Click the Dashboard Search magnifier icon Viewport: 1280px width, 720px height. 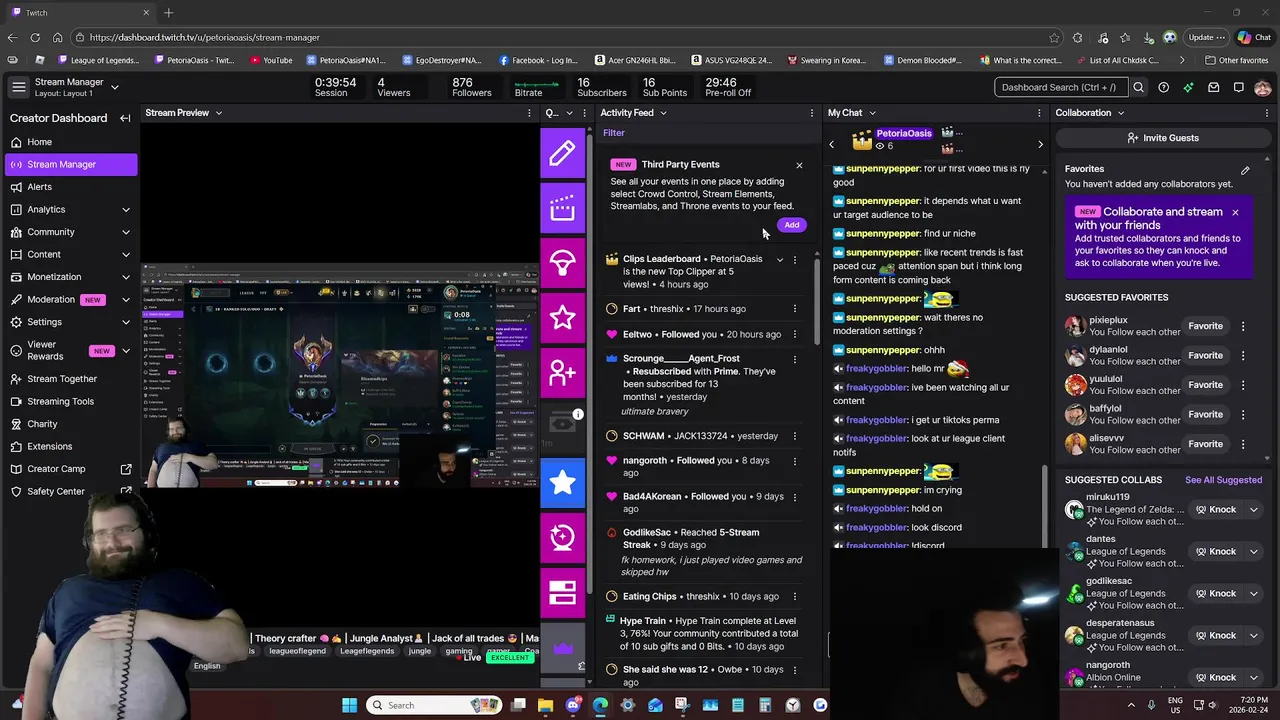pos(1138,87)
